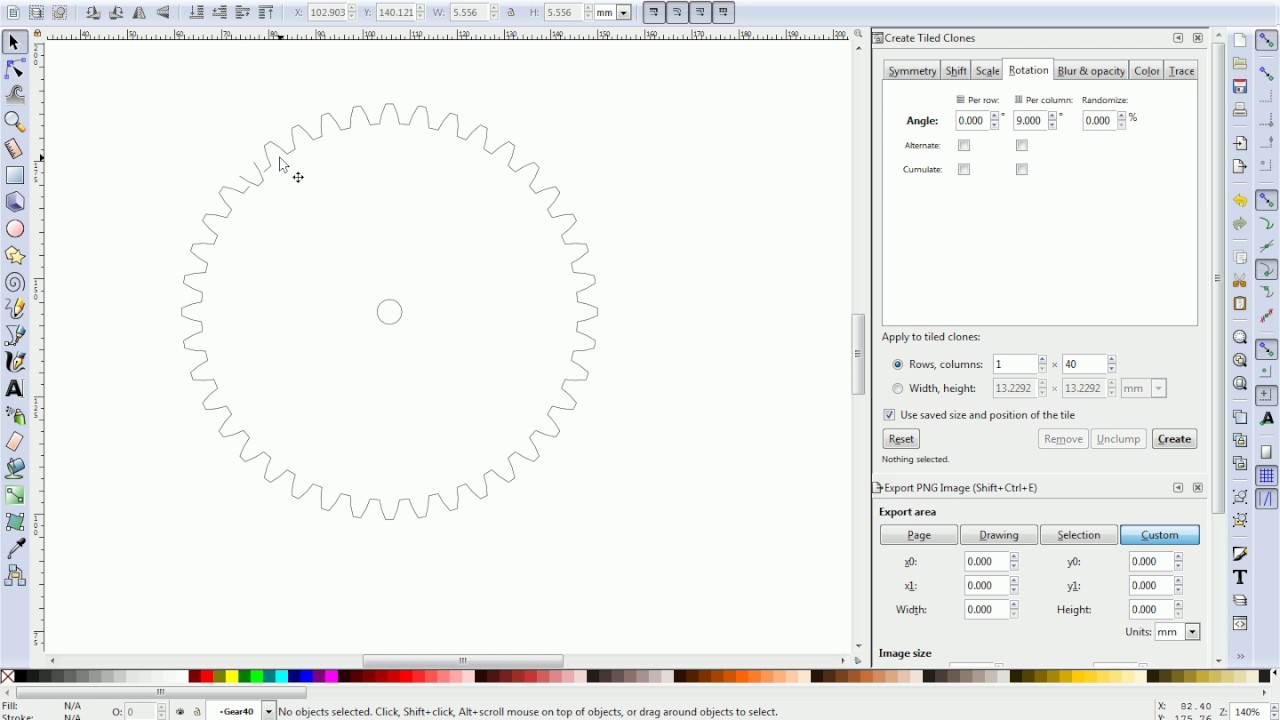Switch to the Shift tab
This screenshot has height=720, width=1280.
[956, 71]
